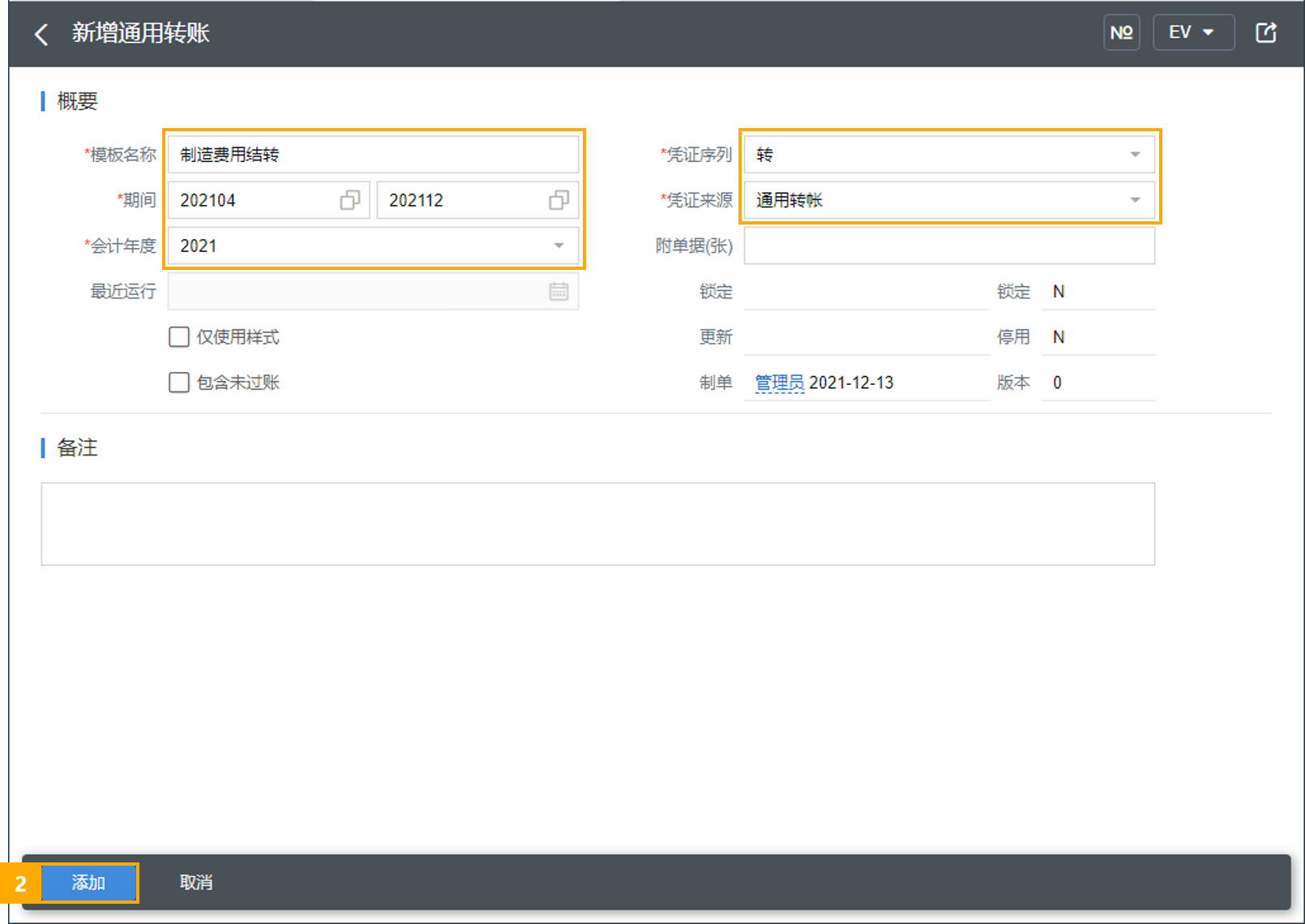Click the No. numbering icon button

click(x=1121, y=32)
